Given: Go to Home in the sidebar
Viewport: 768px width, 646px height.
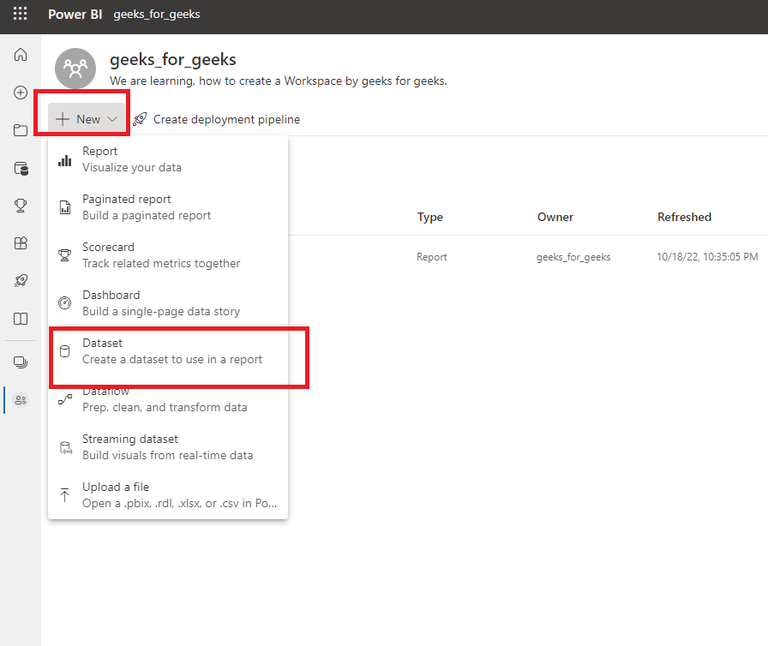Looking at the screenshot, I should pyautogui.click(x=21, y=54).
